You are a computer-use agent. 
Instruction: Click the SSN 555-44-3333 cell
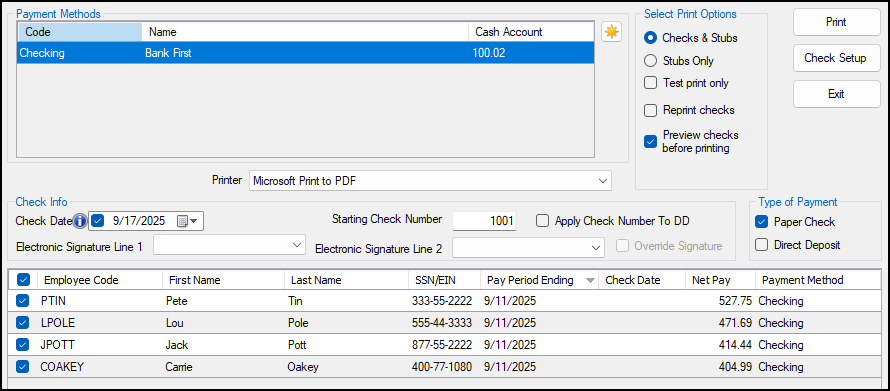[x=442, y=323]
